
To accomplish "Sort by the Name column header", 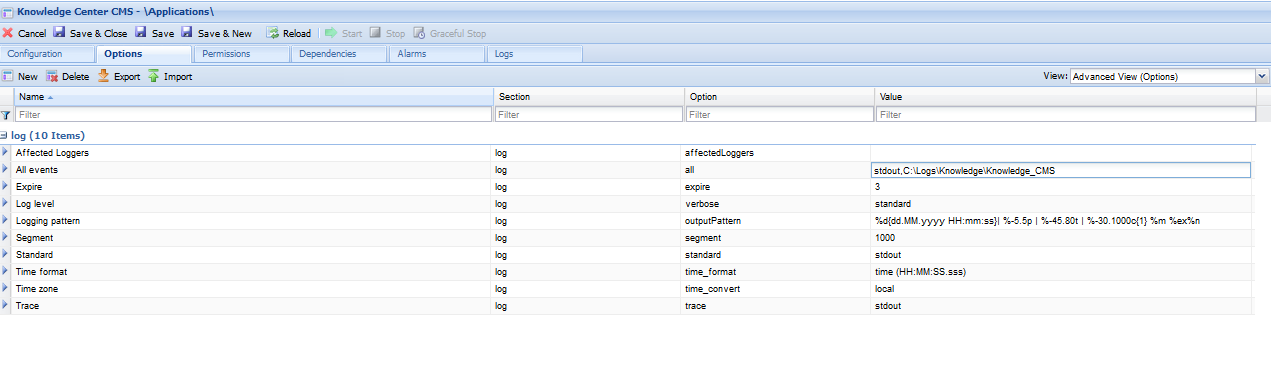I will [x=253, y=97].
